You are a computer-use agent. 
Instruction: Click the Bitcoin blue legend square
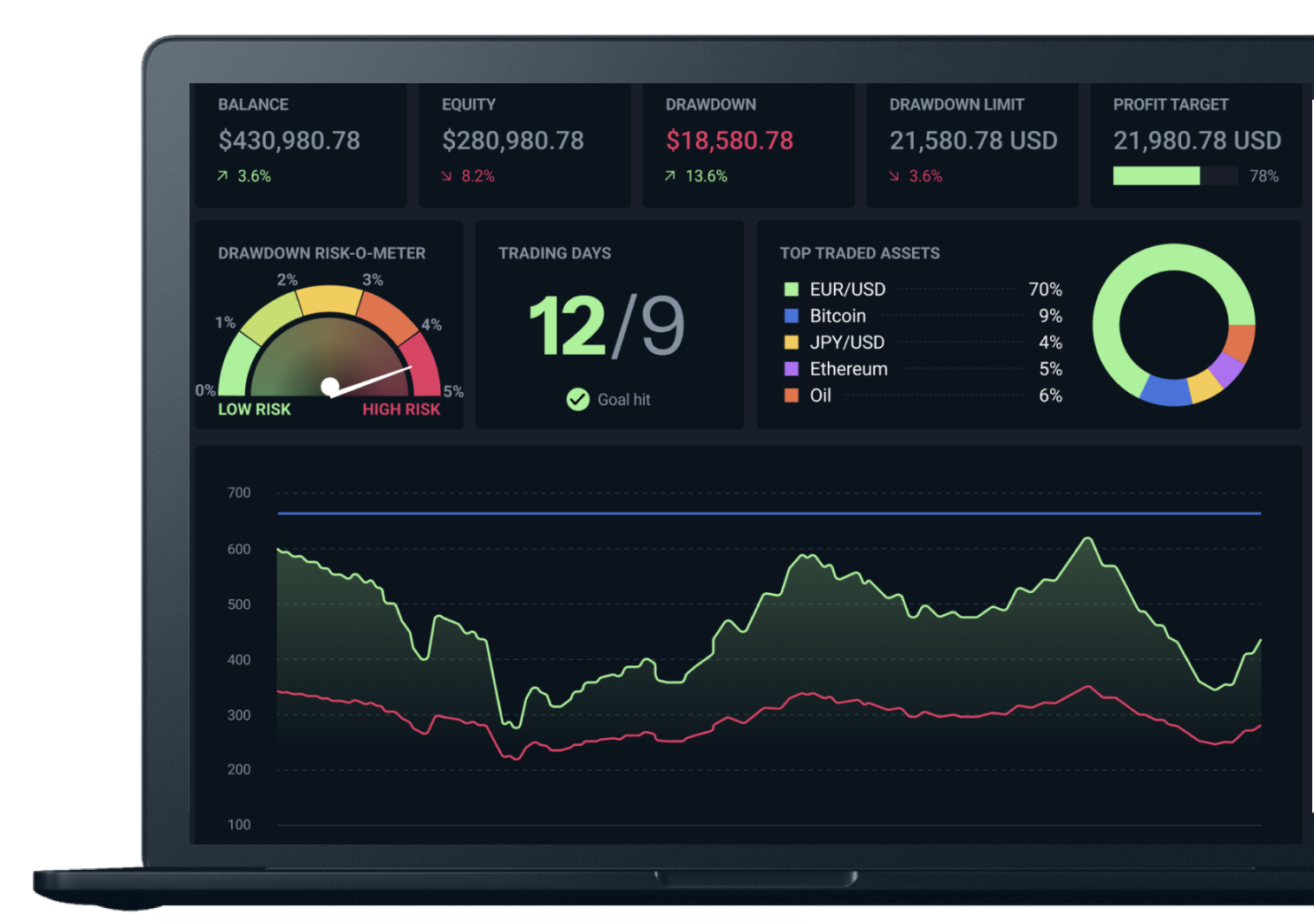(x=792, y=316)
